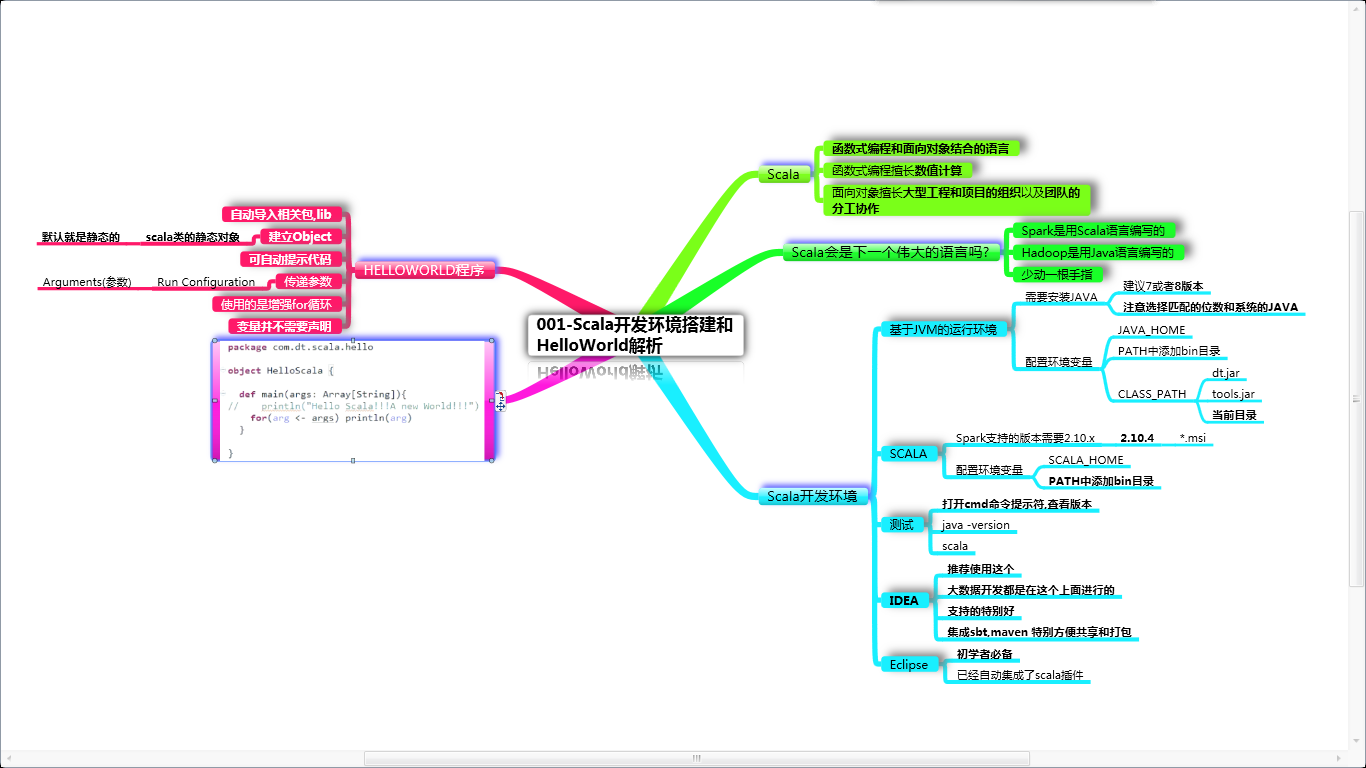This screenshot has height=768, width=1366.
Task: Select the HelloScala code image topic
Action: (x=354, y=400)
